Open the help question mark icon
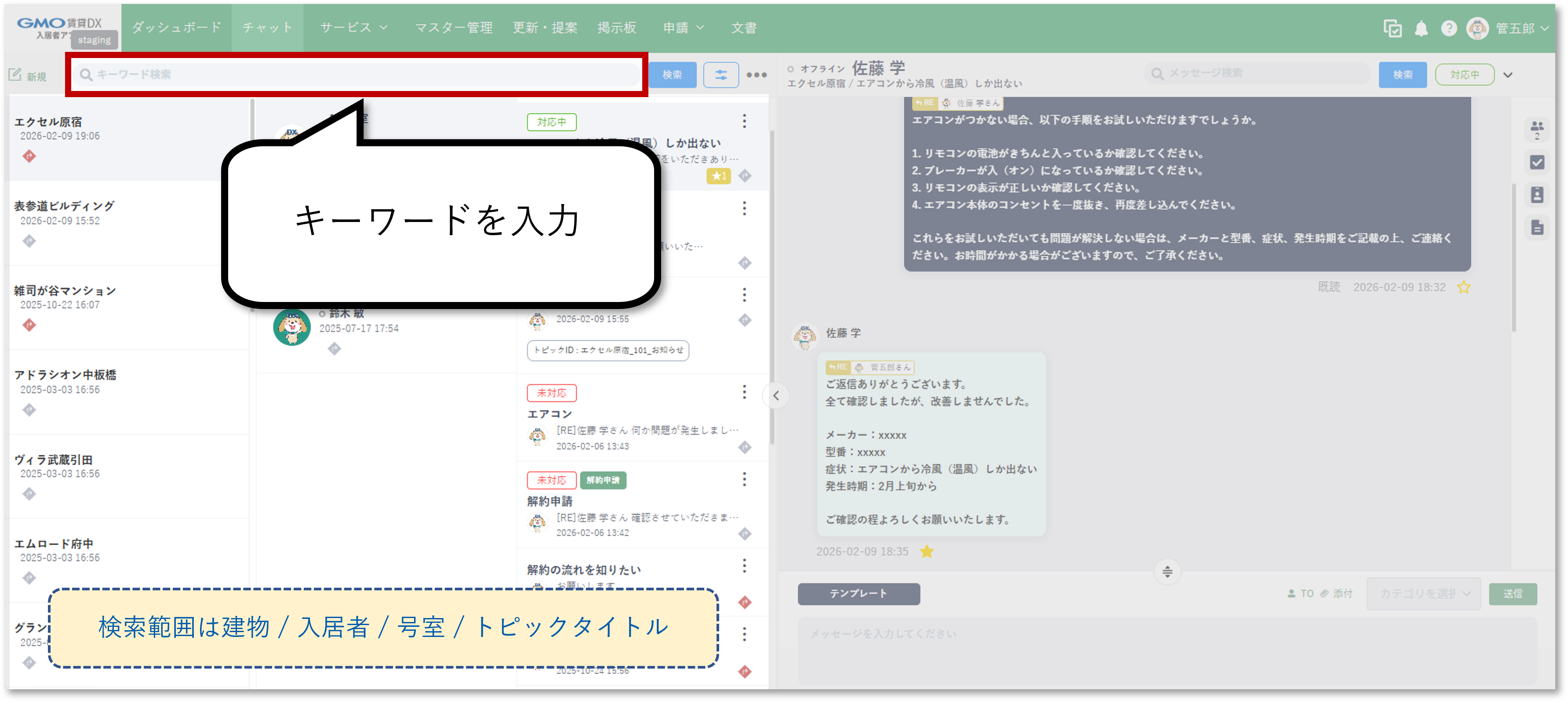 pos(1449,28)
